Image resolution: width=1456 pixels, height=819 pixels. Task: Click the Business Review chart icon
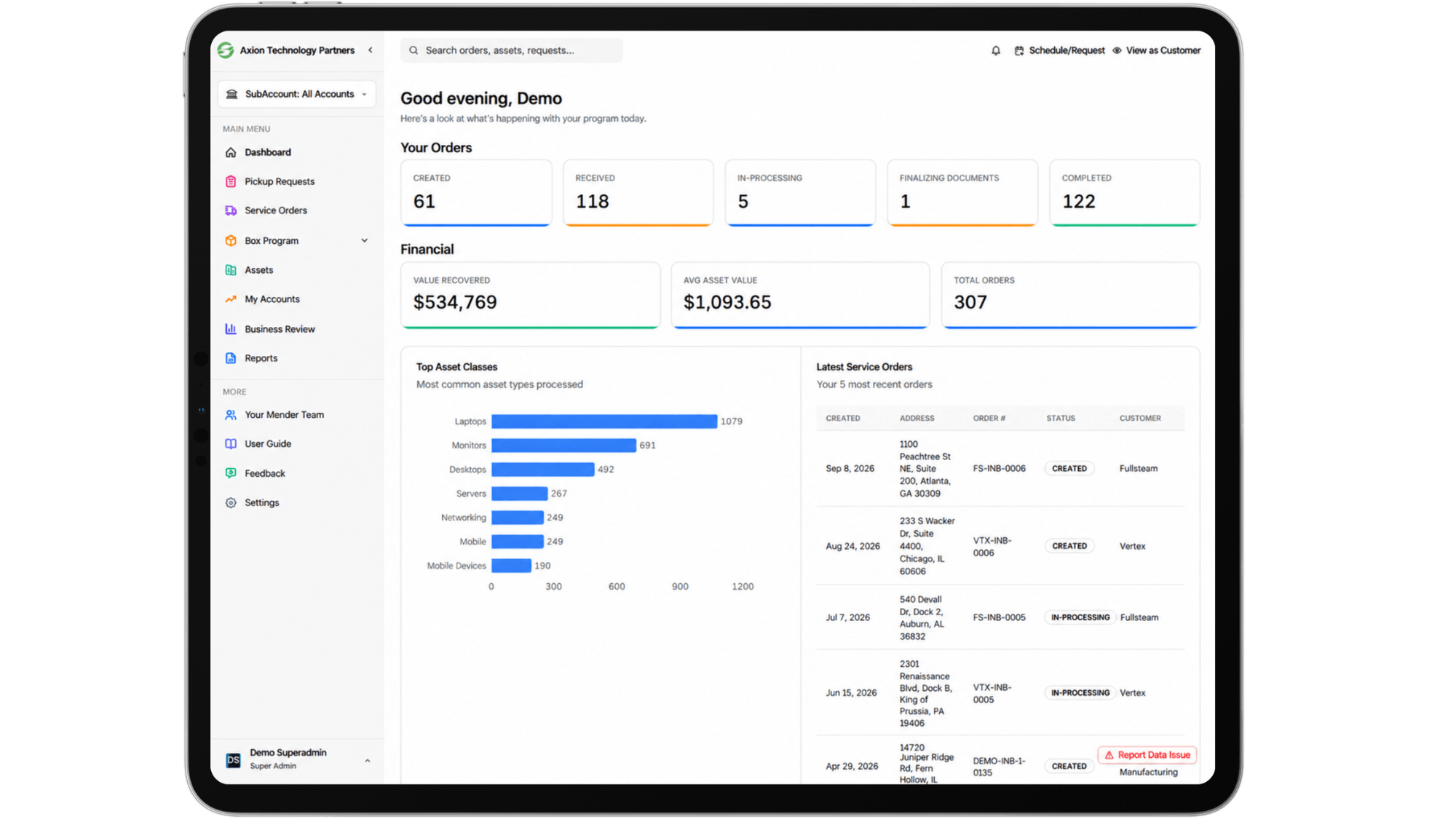(x=231, y=329)
